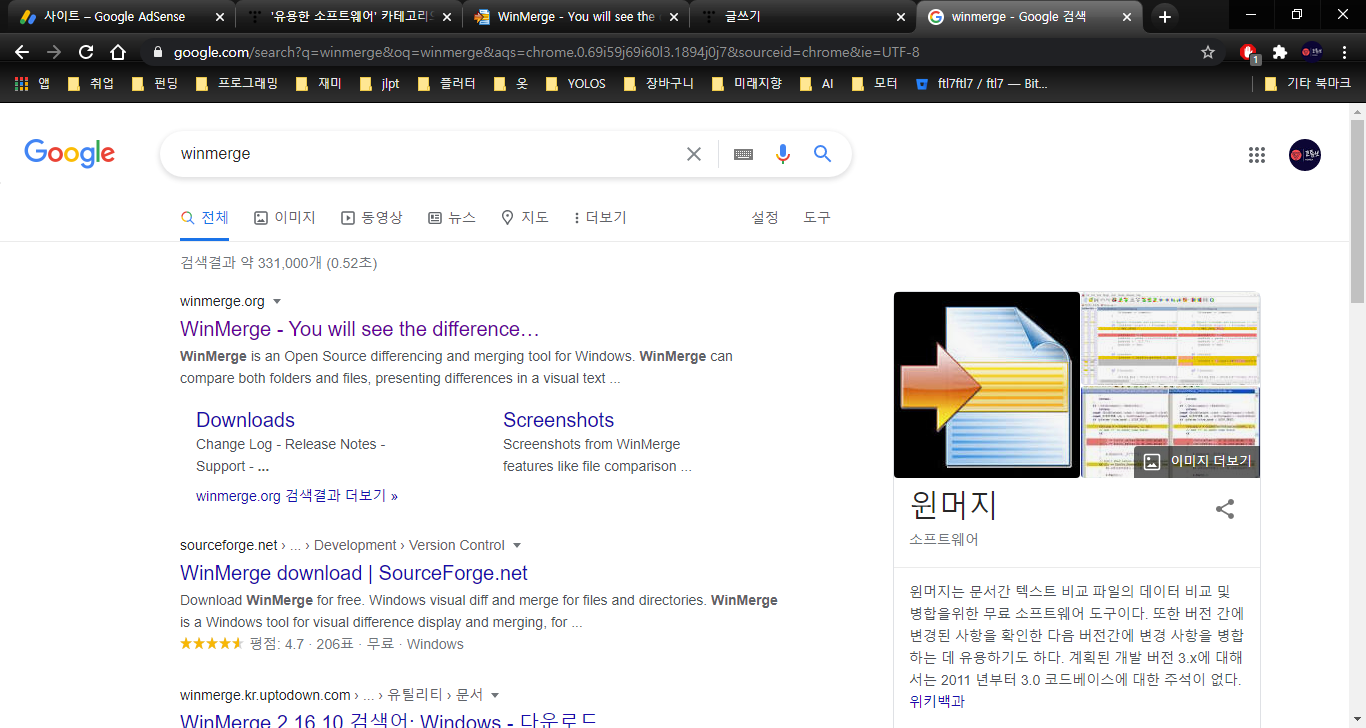1366x728 pixels.
Task: Open the Google account avatar
Action: point(1305,154)
